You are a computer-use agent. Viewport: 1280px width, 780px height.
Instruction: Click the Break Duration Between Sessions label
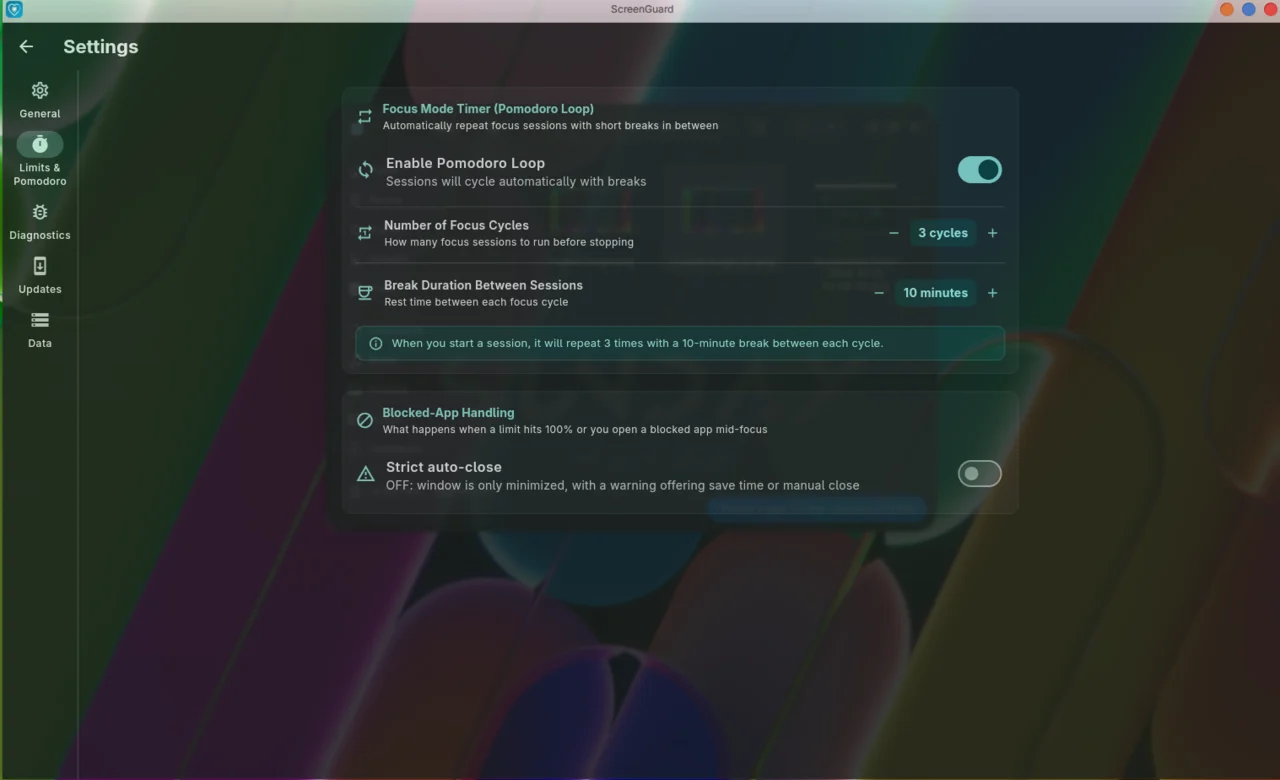(x=483, y=285)
